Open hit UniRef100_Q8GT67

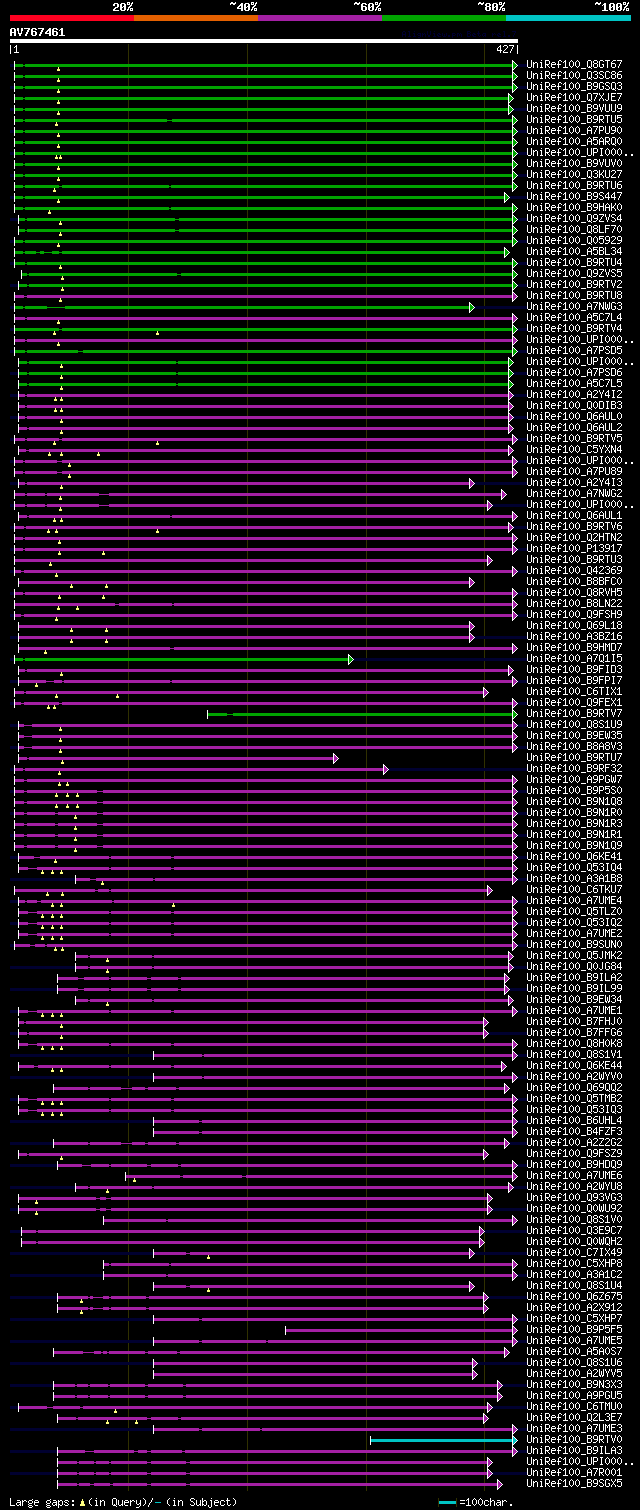574,64
